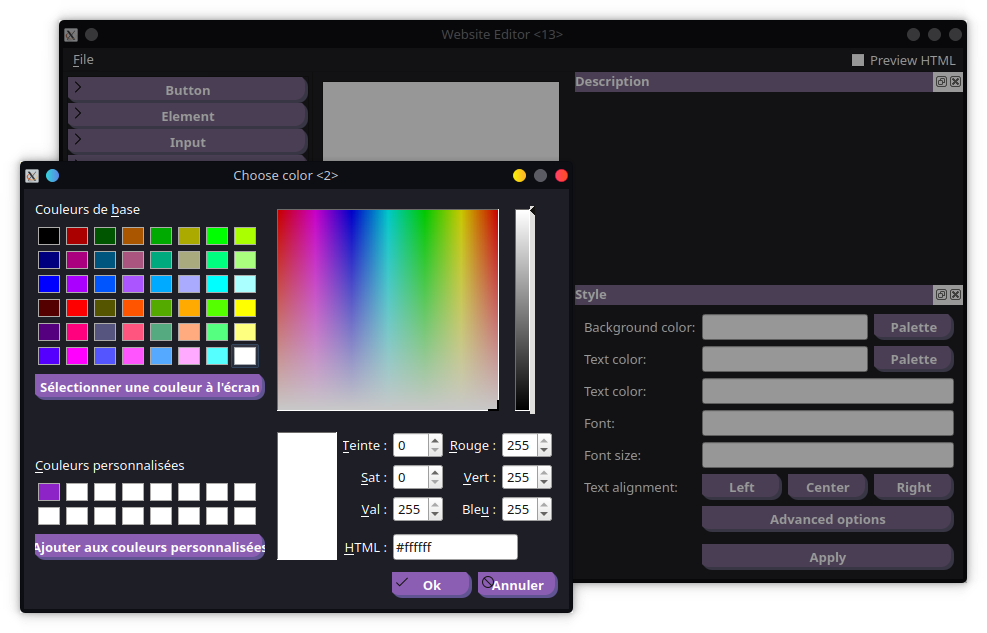The width and height of the screenshot is (987, 633).
Task: Click the blue dot in color dialog titlebar
Action: click(53, 176)
